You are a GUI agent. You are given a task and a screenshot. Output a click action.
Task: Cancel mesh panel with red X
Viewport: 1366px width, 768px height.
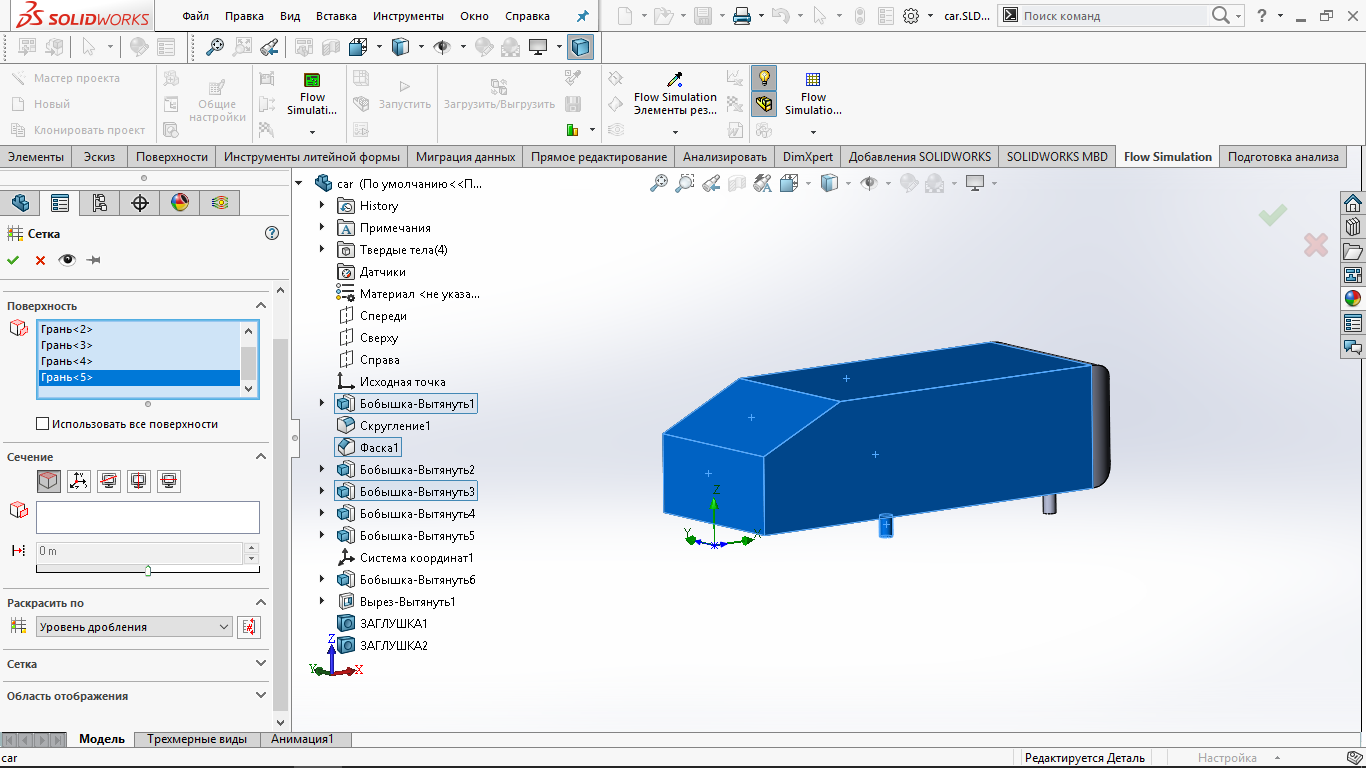coord(40,260)
